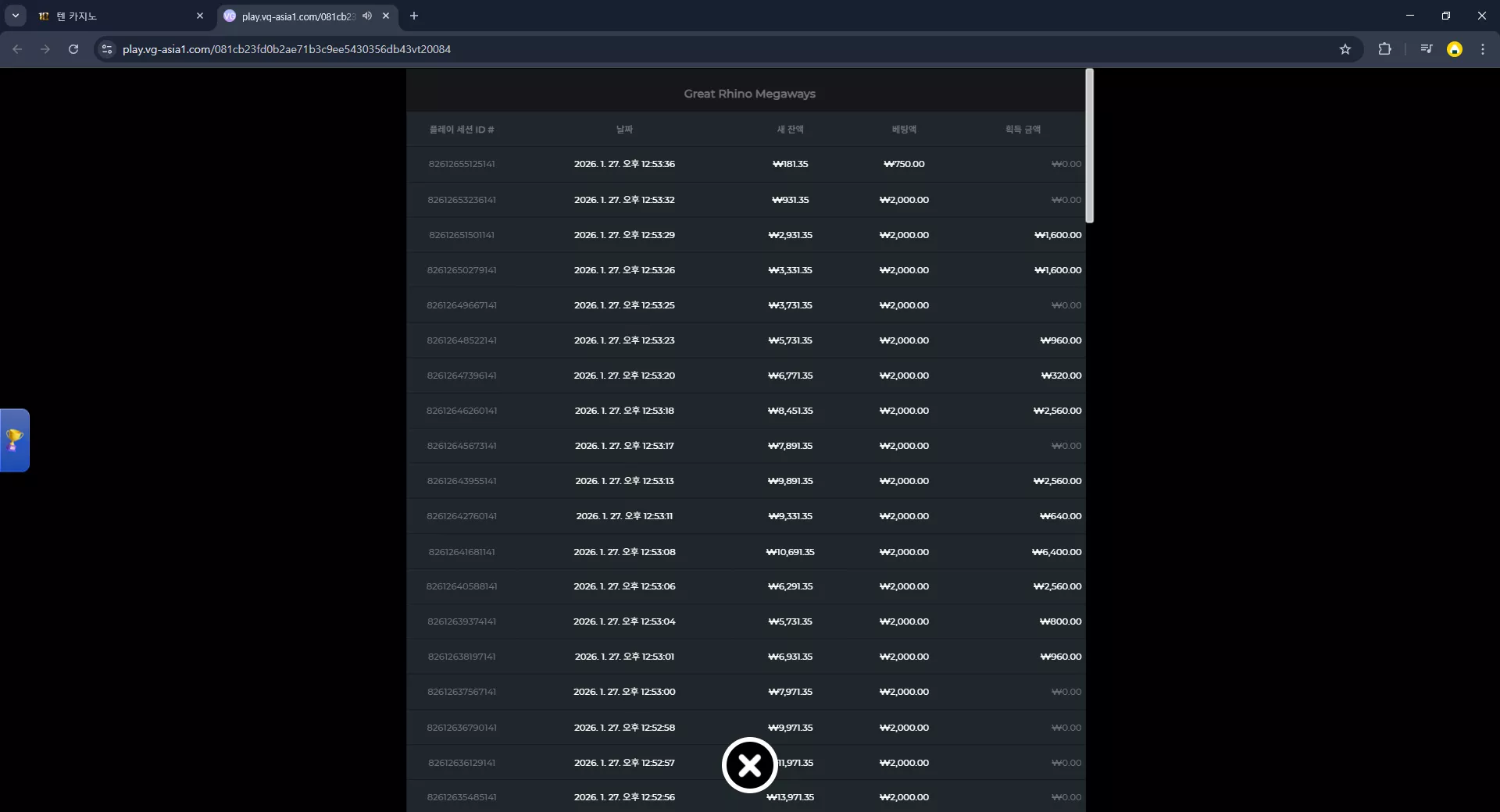Open session ID 82612642760141

pos(462,516)
